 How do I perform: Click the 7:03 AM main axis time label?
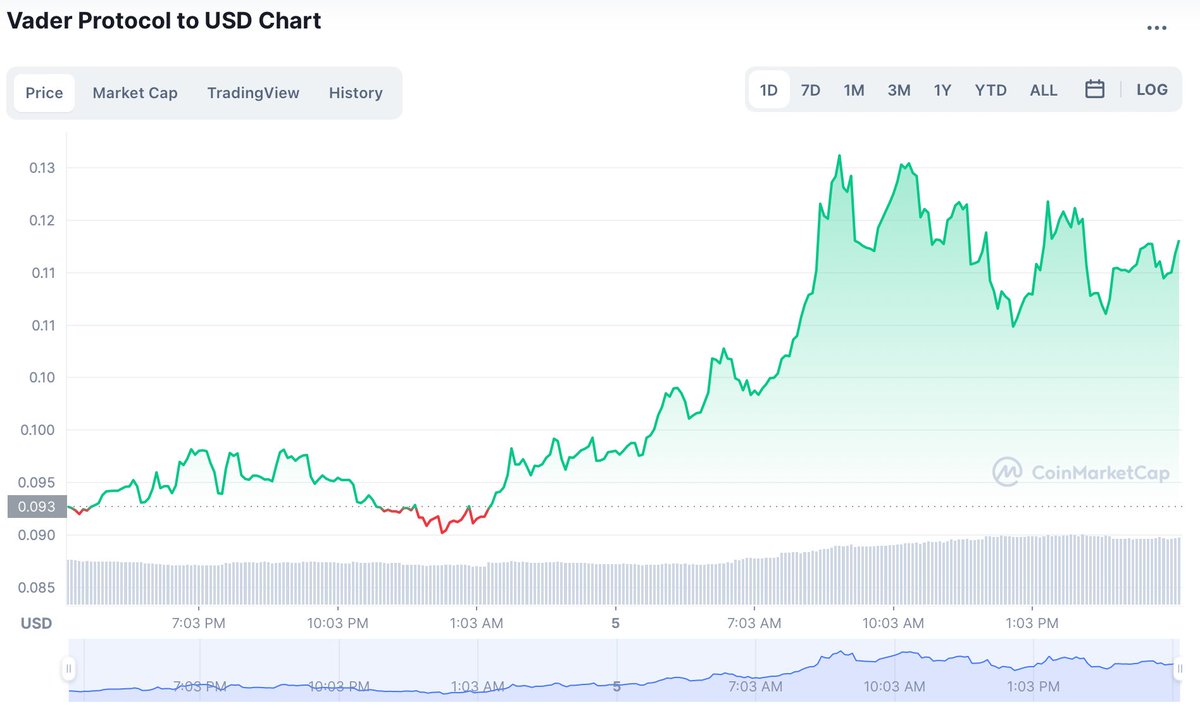tap(754, 623)
